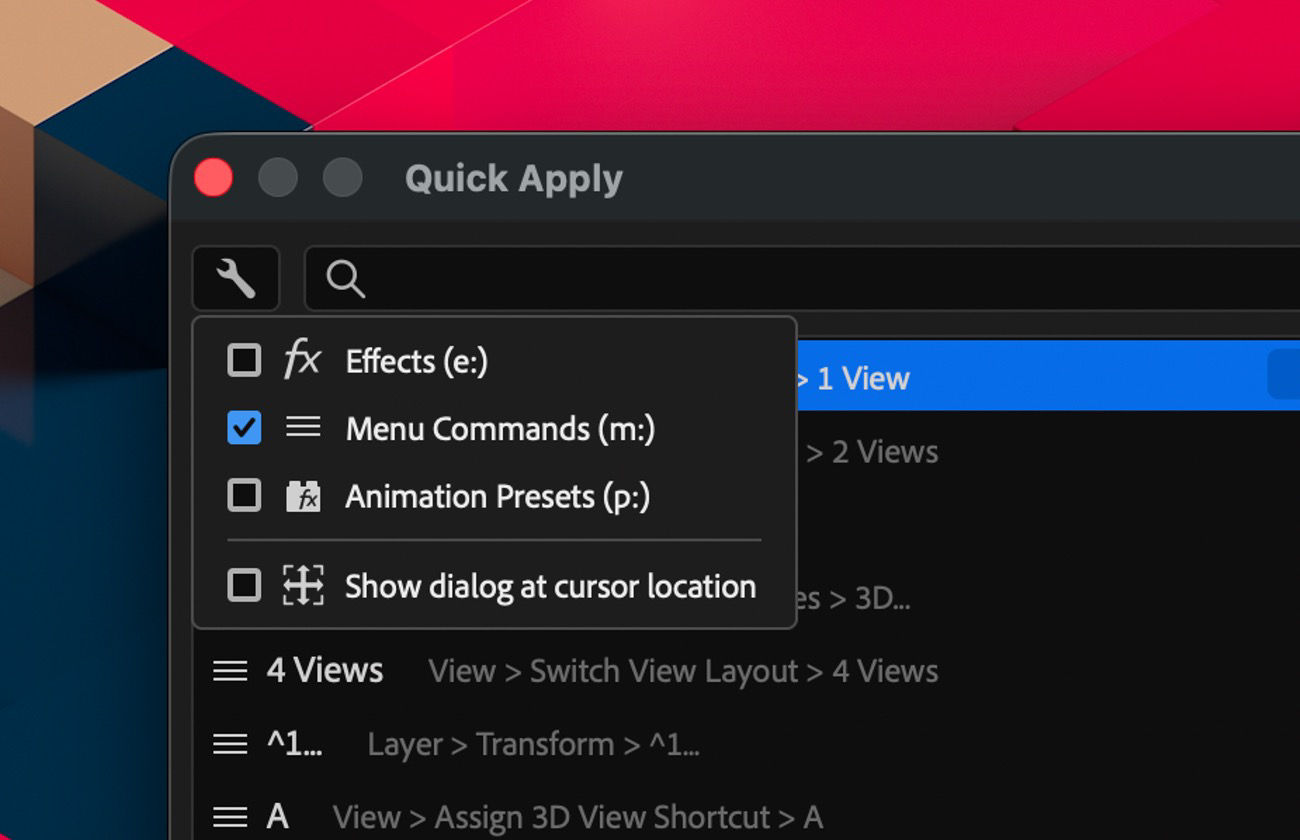
Task: Focus the Quick Apply search field
Action: coord(802,279)
